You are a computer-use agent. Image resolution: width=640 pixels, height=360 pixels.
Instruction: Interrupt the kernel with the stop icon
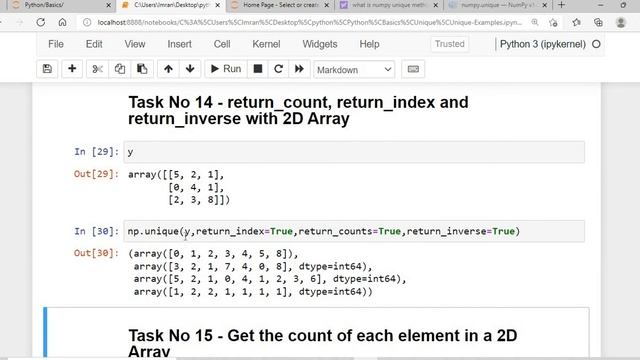(x=258, y=69)
